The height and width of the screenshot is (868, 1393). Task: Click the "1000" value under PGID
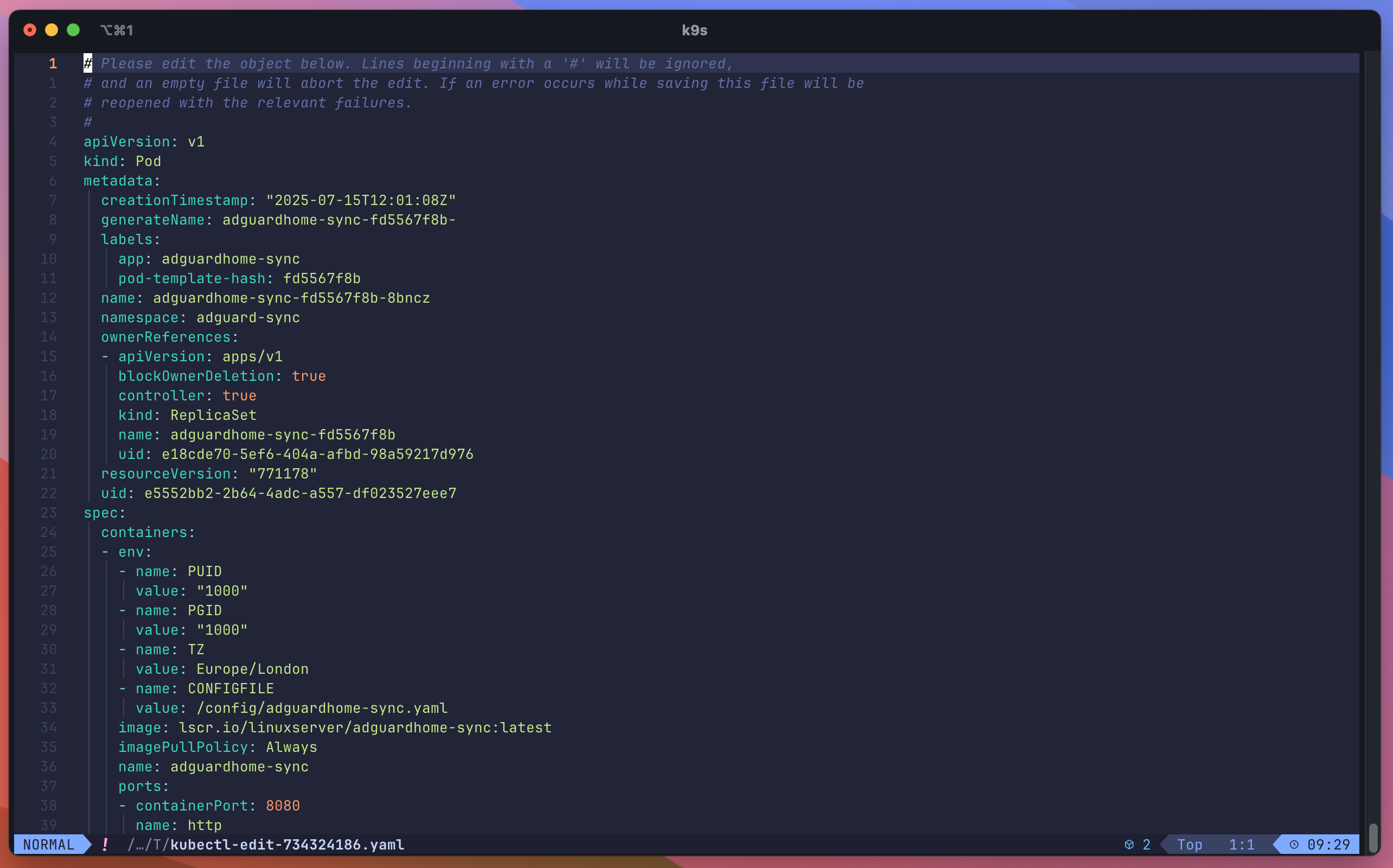(222, 630)
